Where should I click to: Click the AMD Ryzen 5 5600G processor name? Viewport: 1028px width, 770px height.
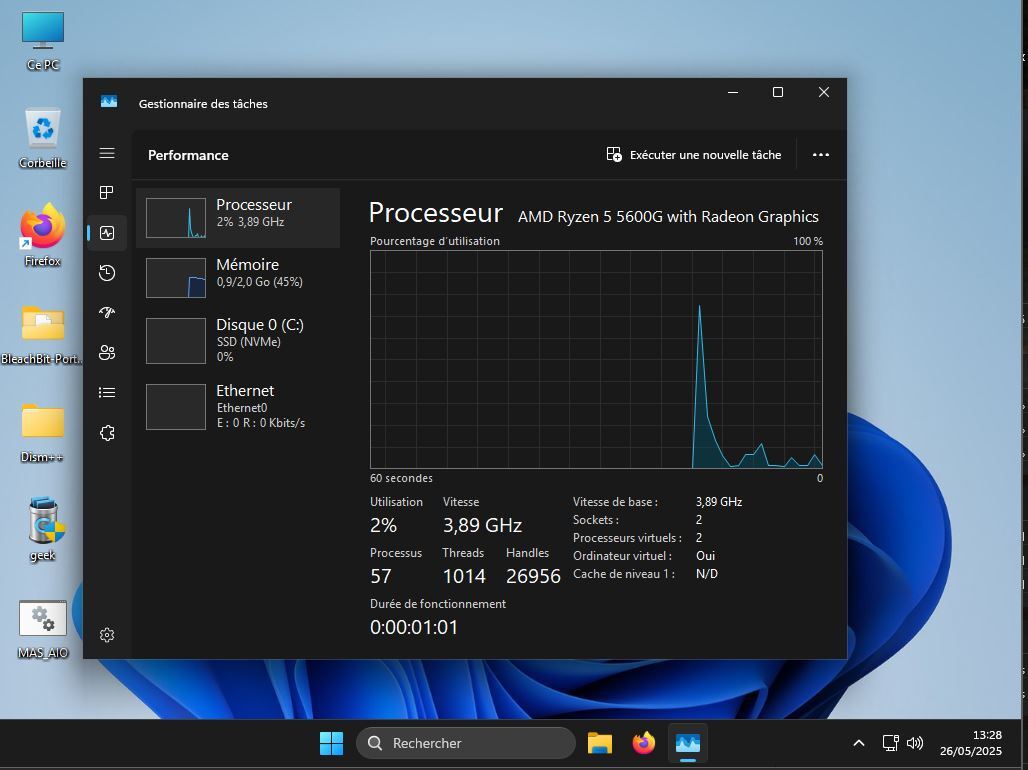(x=668, y=216)
